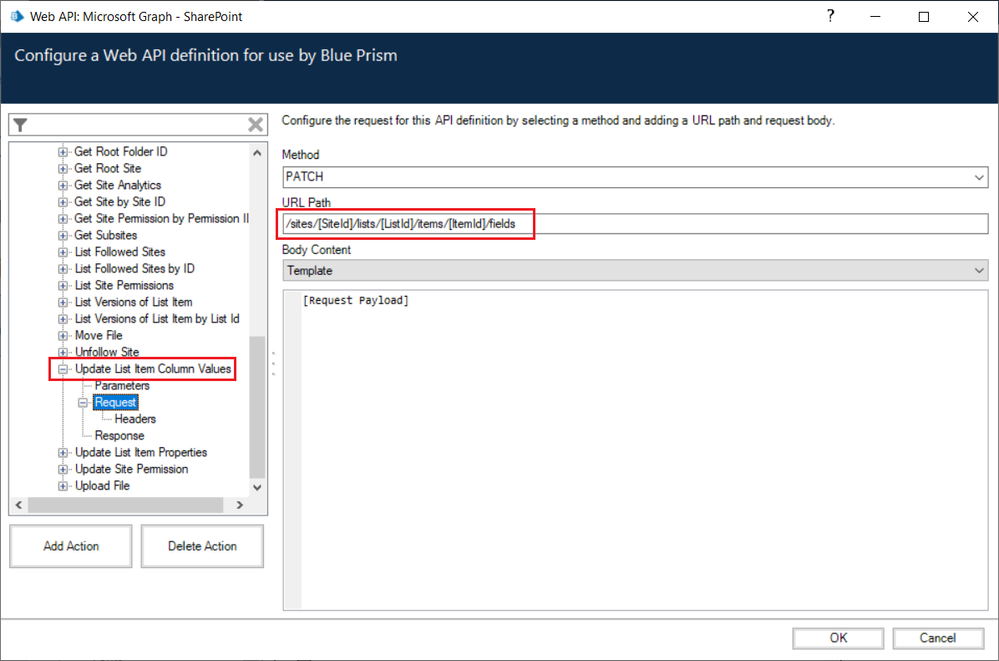Select the Request tree item
Screen dimensions: 999x661
[x=115, y=402]
